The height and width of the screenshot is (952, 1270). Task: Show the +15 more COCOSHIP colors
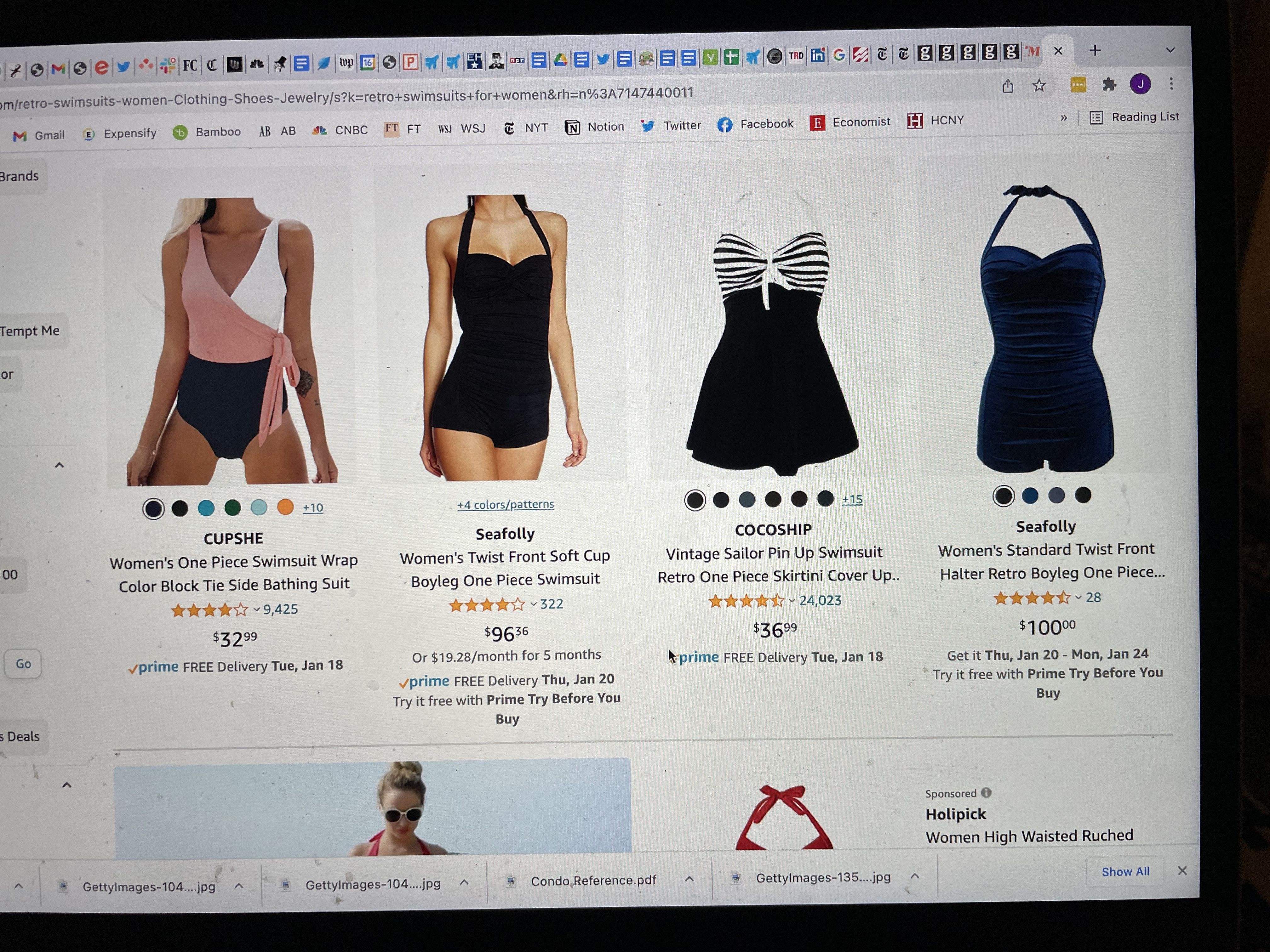pos(853,500)
